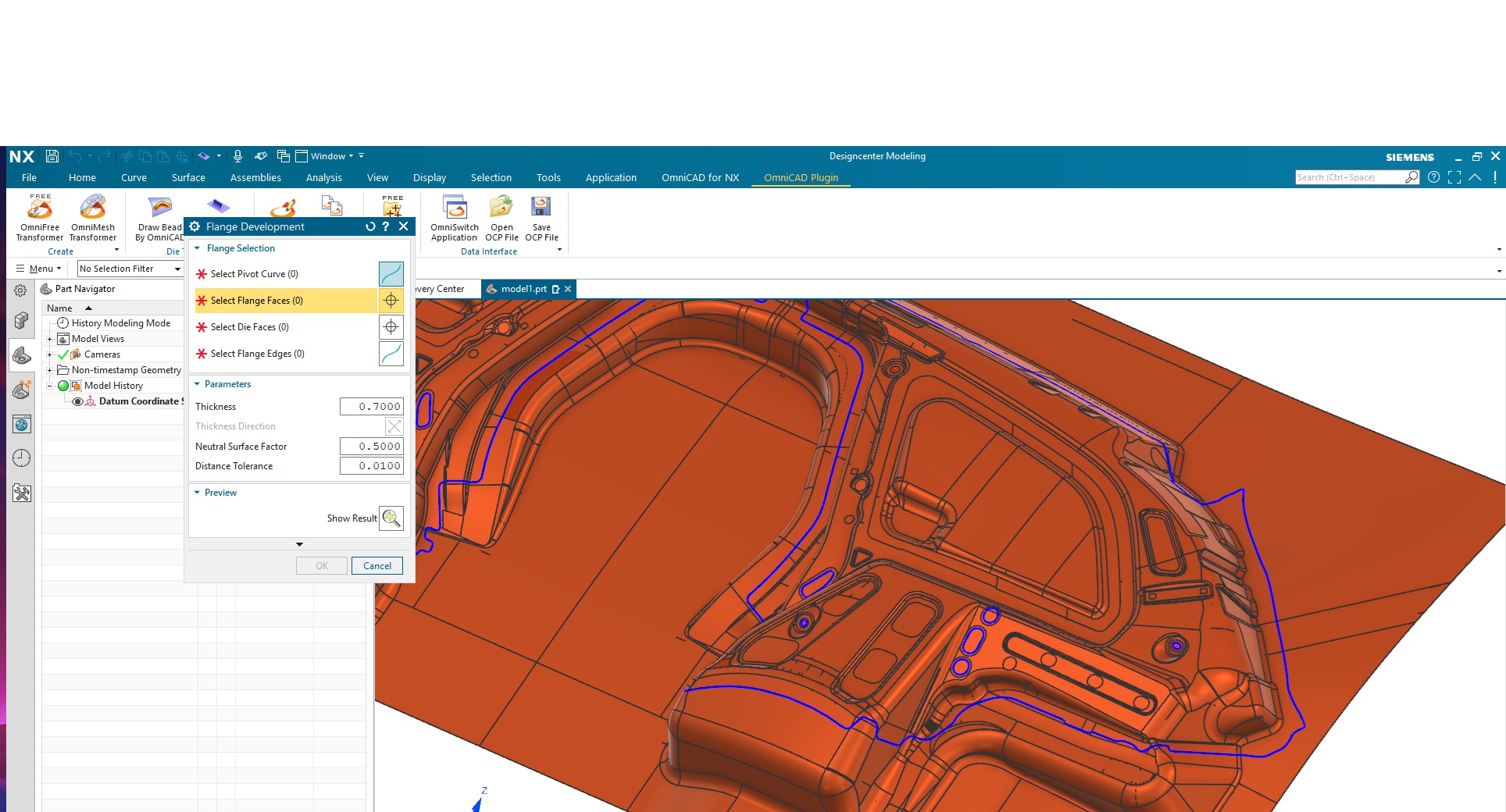Screen dimensions: 1506x812
Task: Toggle visibility eye of Datum Coordinate System
Action: point(77,401)
